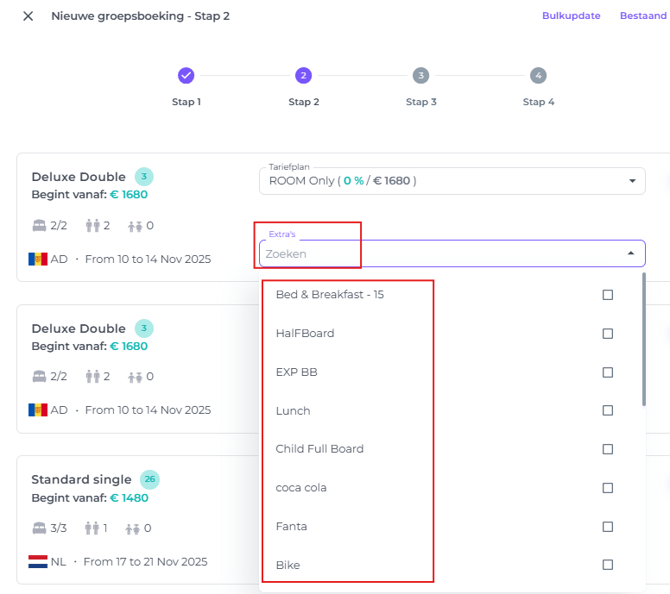Select the Bike extra checkbox
The width and height of the screenshot is (670, 594).
click(607, 565)
